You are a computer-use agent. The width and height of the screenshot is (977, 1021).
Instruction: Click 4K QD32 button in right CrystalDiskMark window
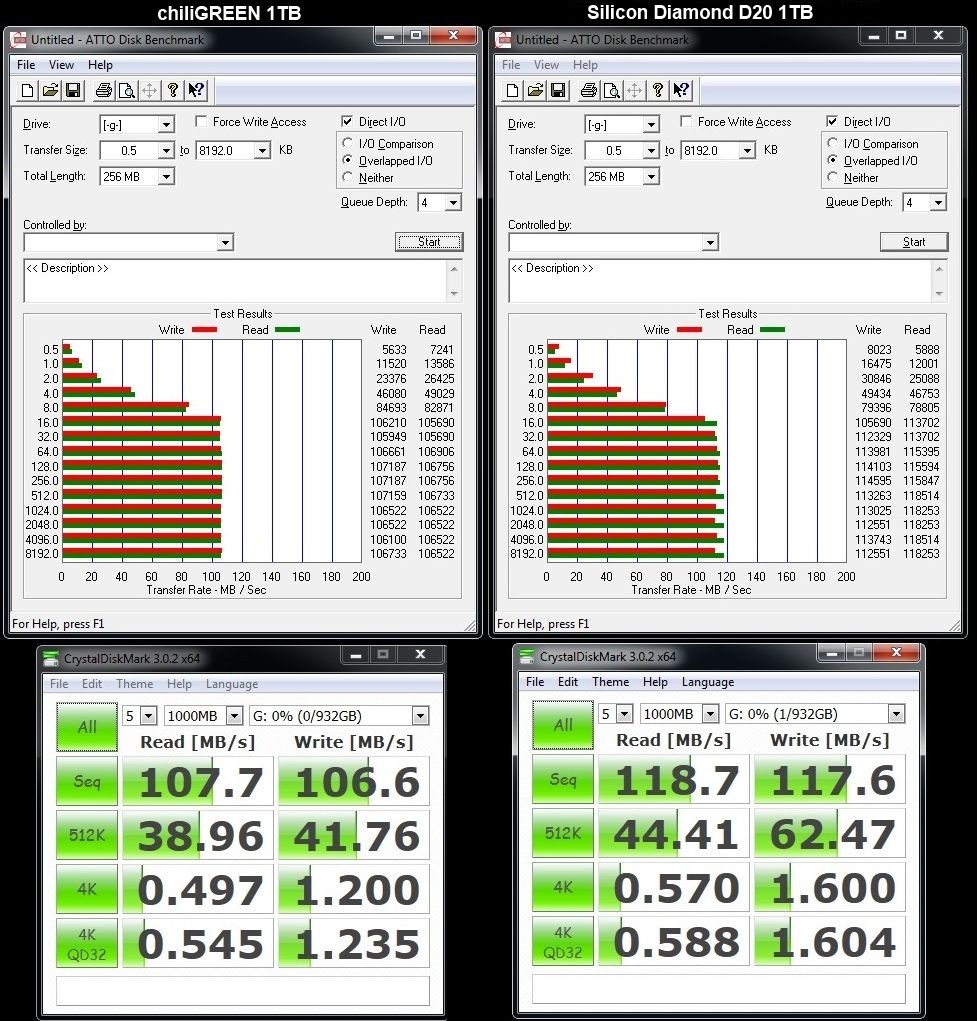click(563, 942)
